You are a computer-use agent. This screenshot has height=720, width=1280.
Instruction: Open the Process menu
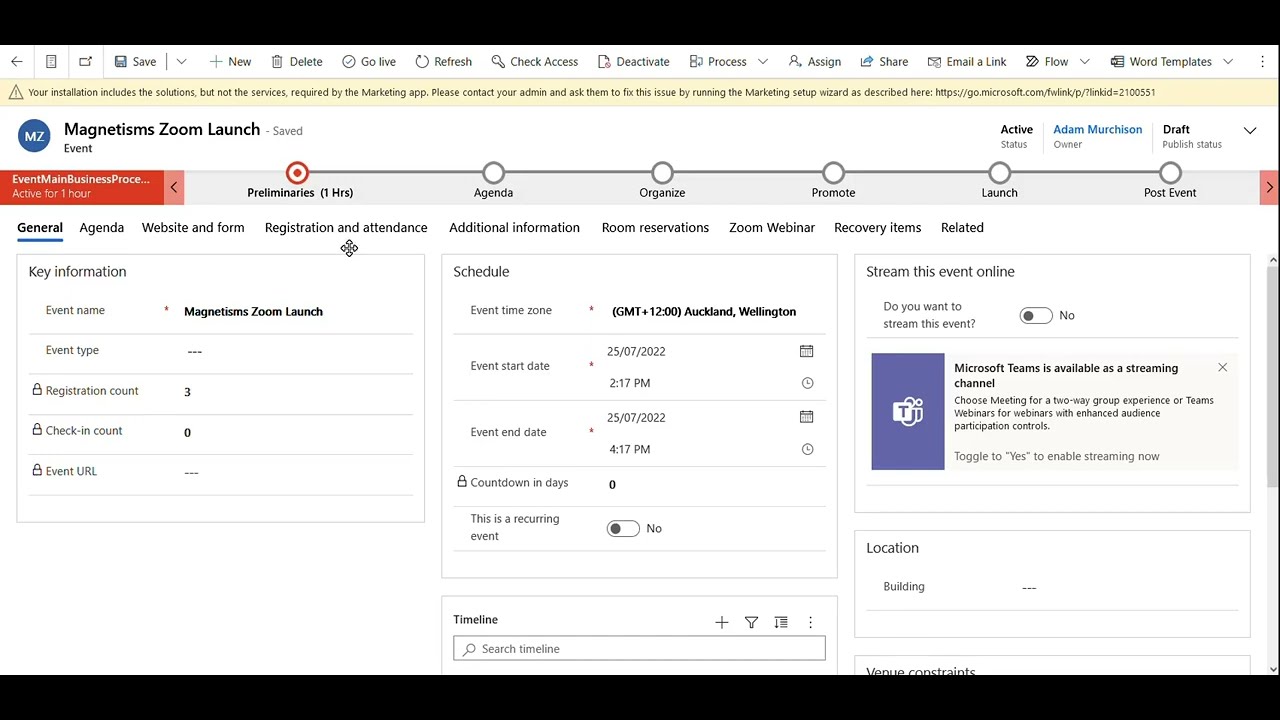pos(728,62)
